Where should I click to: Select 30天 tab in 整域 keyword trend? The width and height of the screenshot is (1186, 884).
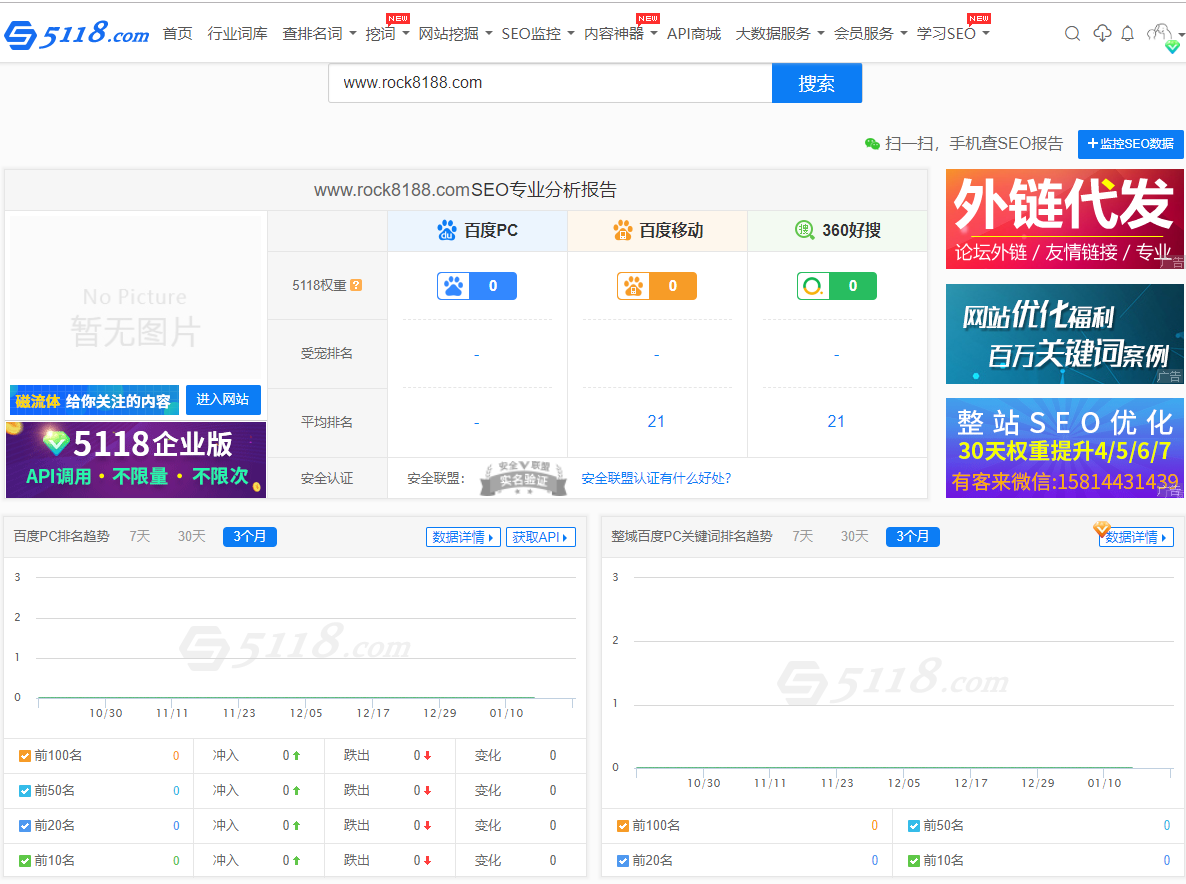click(x=855, y=536)
